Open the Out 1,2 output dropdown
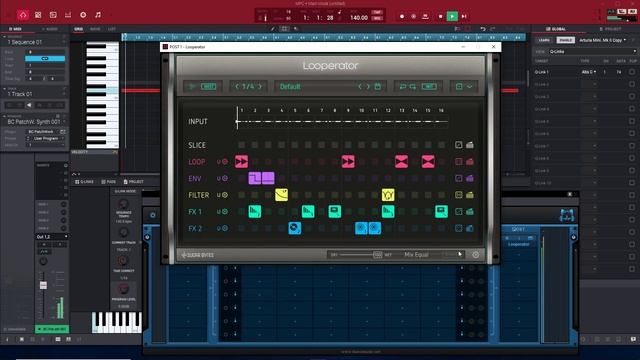 [x=52, y=237]
